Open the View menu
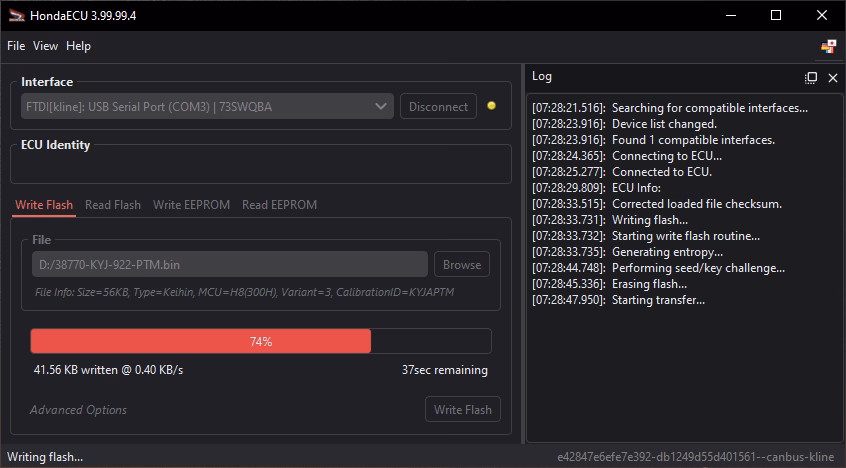The image size is (846, 468). 45,46
